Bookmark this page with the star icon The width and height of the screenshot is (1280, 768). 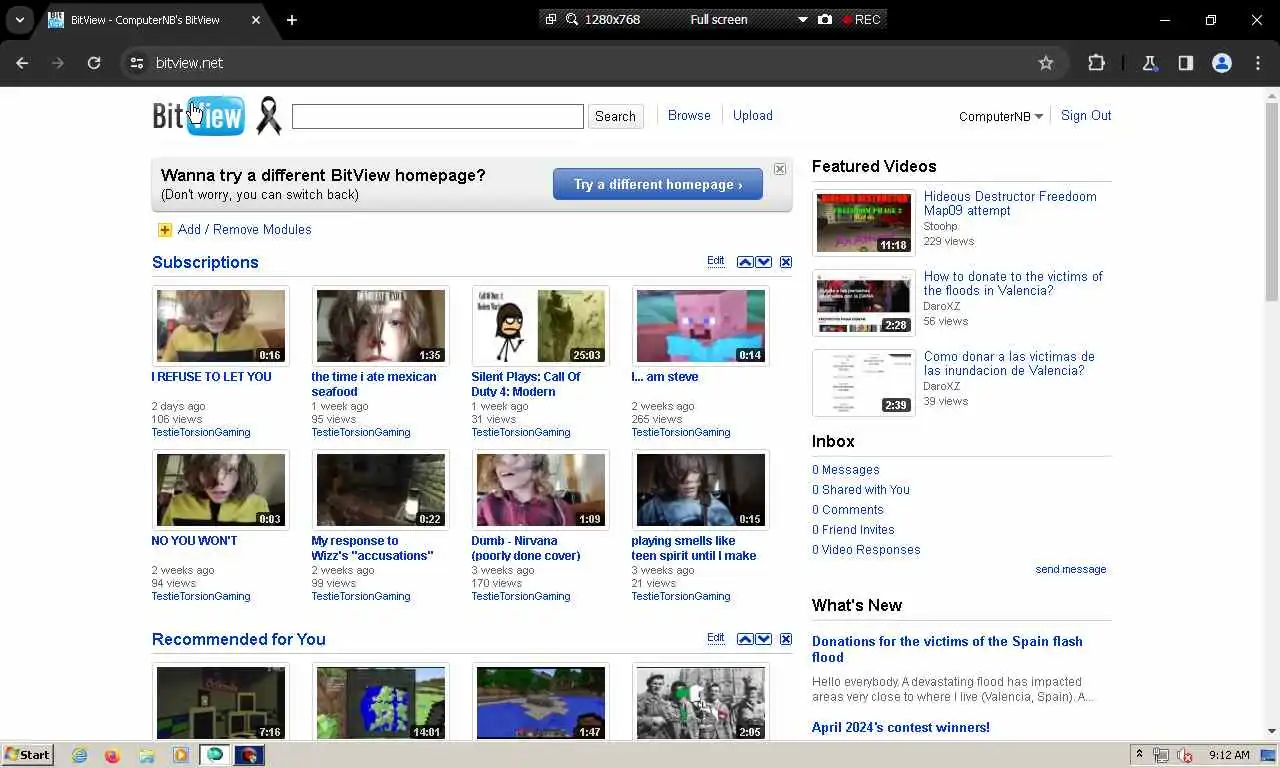(x=1046, y=63)
